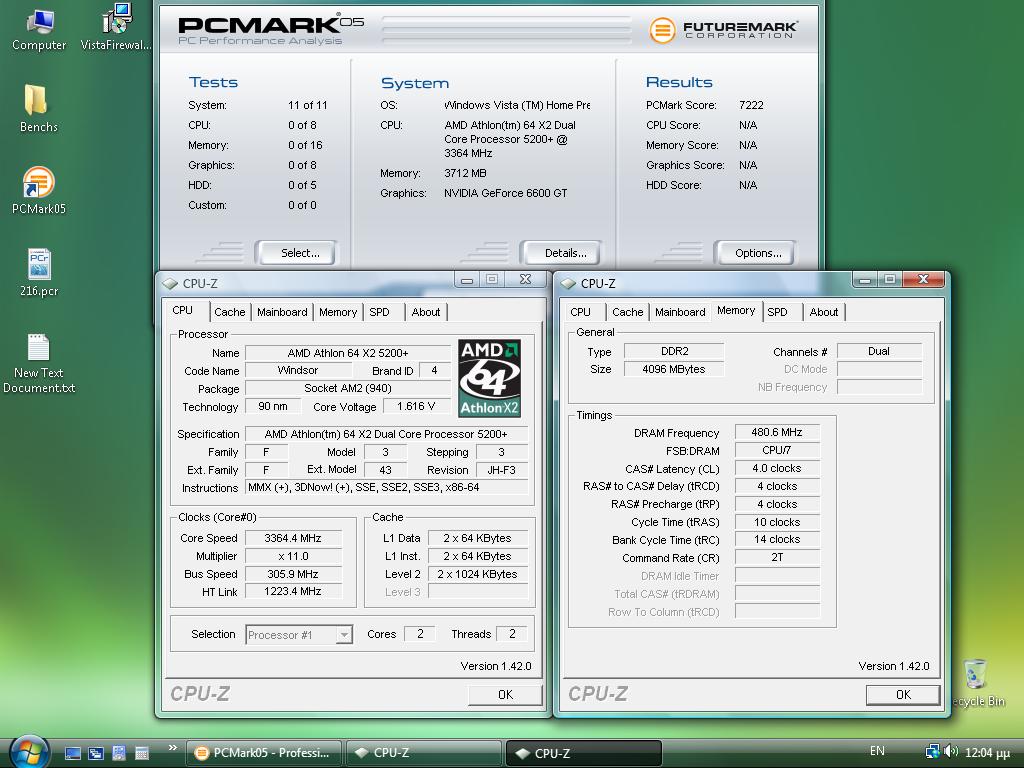
Task: Click the left CPU-Z title bar icon
Action: click(170, 283)
